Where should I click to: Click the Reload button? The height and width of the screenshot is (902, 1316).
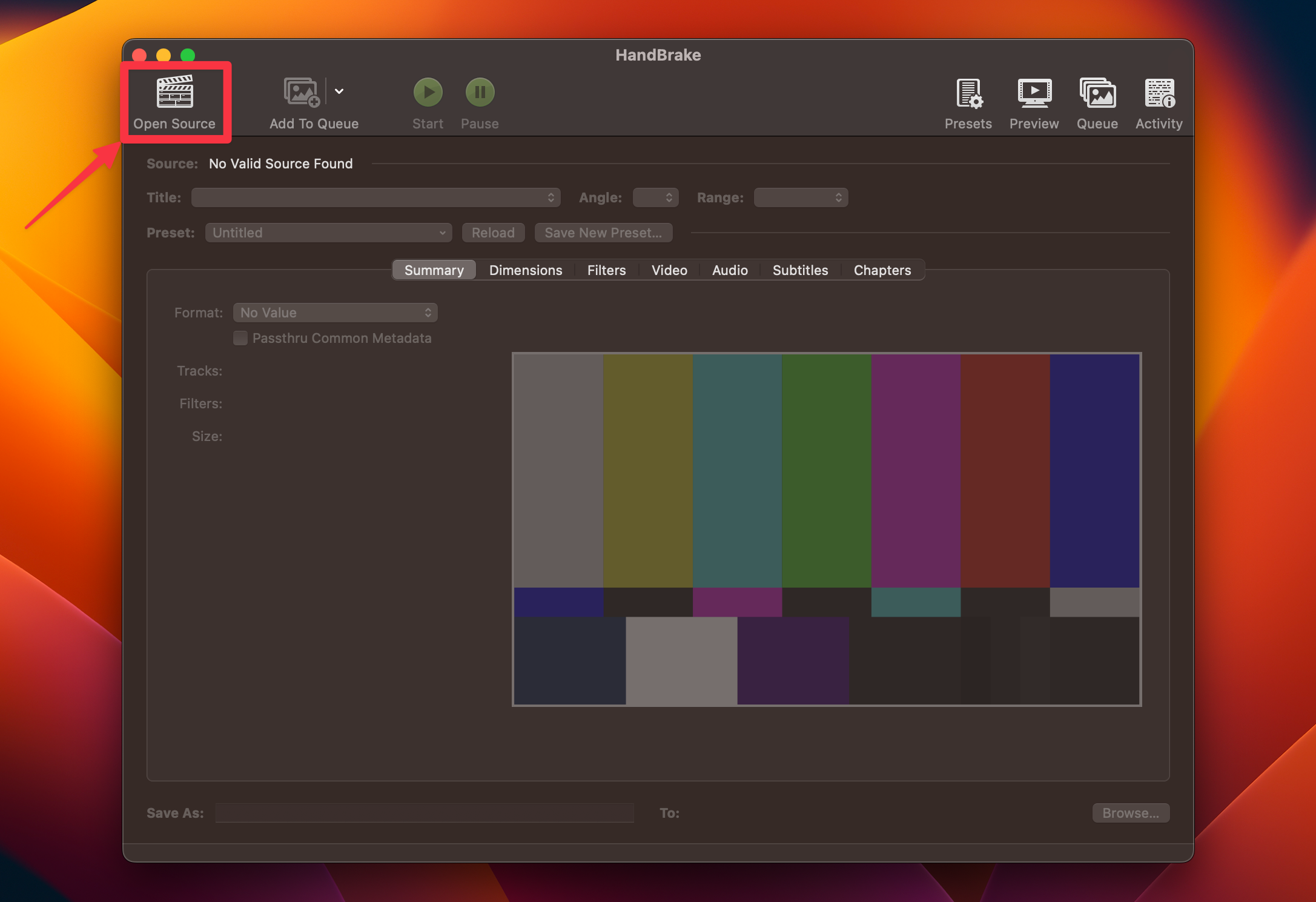tap(493, 233)
